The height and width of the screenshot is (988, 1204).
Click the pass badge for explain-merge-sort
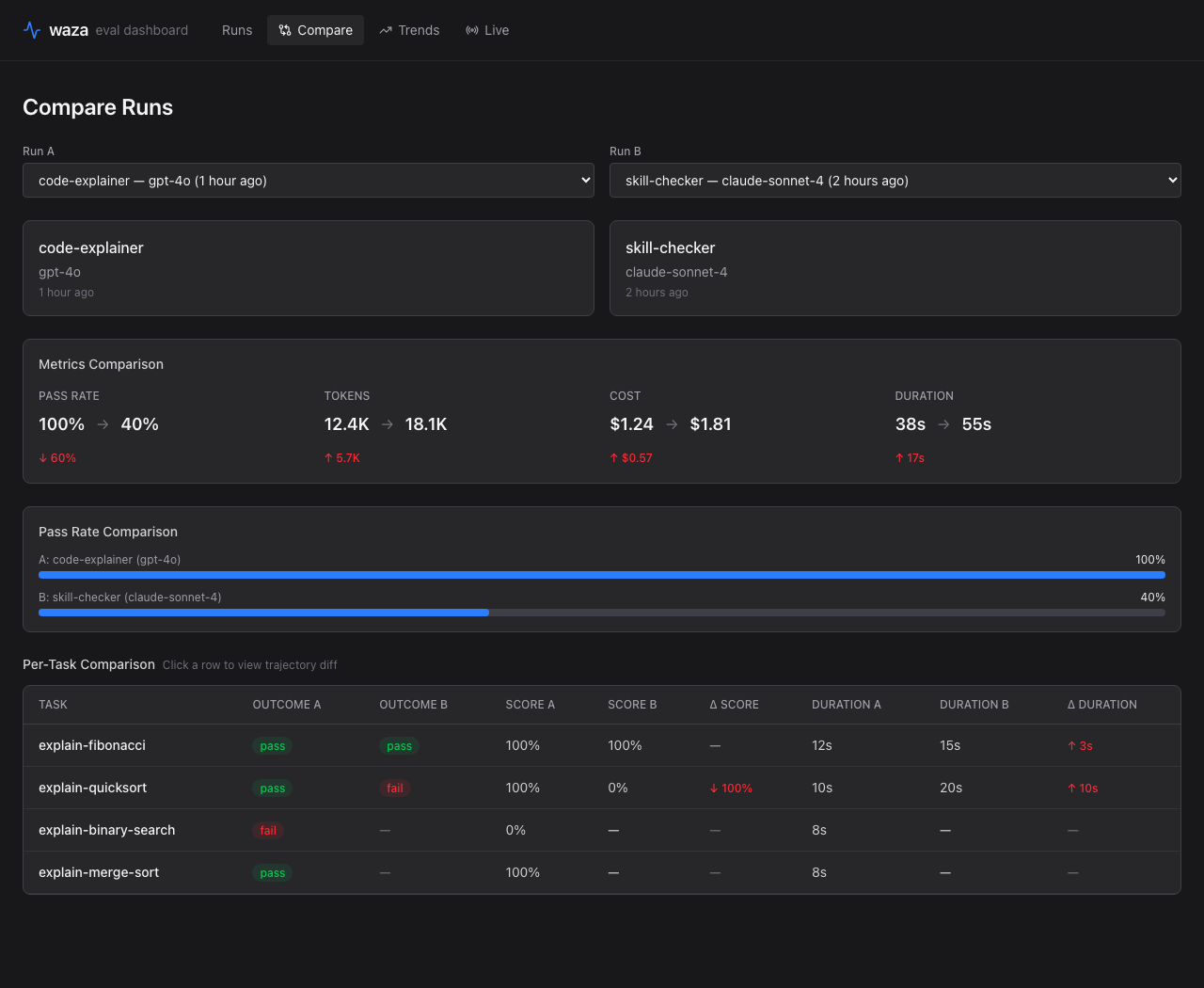(272, 873)
